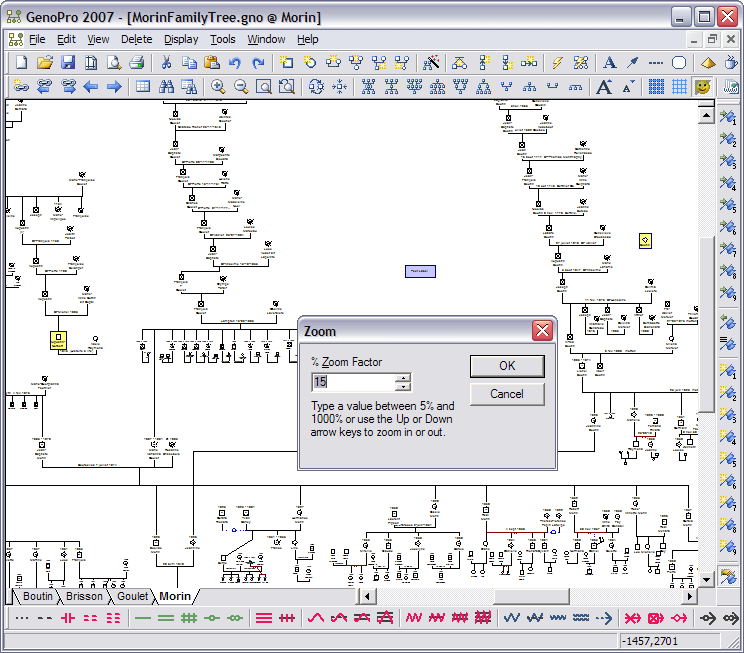Click the horizontal scrollbar thumb
This screenshot has height=653, width=744.
click(531, 596)
